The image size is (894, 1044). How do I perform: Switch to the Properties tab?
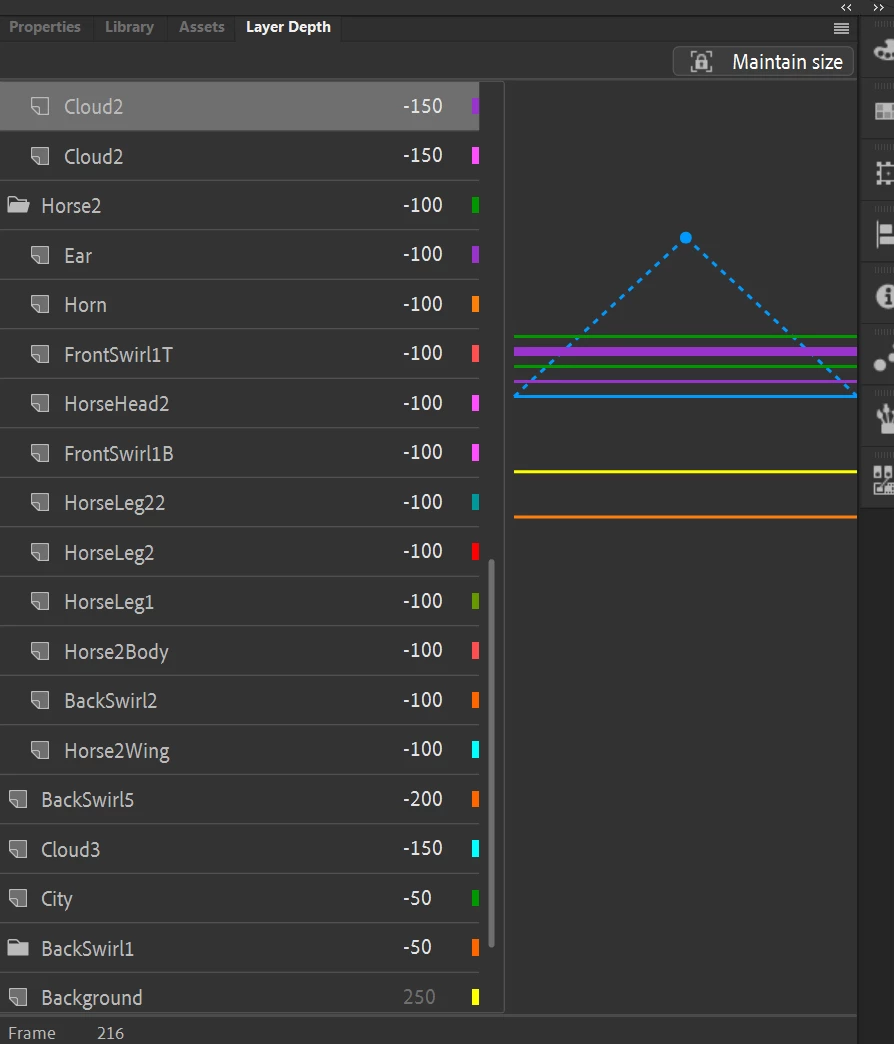click(45, 27)
